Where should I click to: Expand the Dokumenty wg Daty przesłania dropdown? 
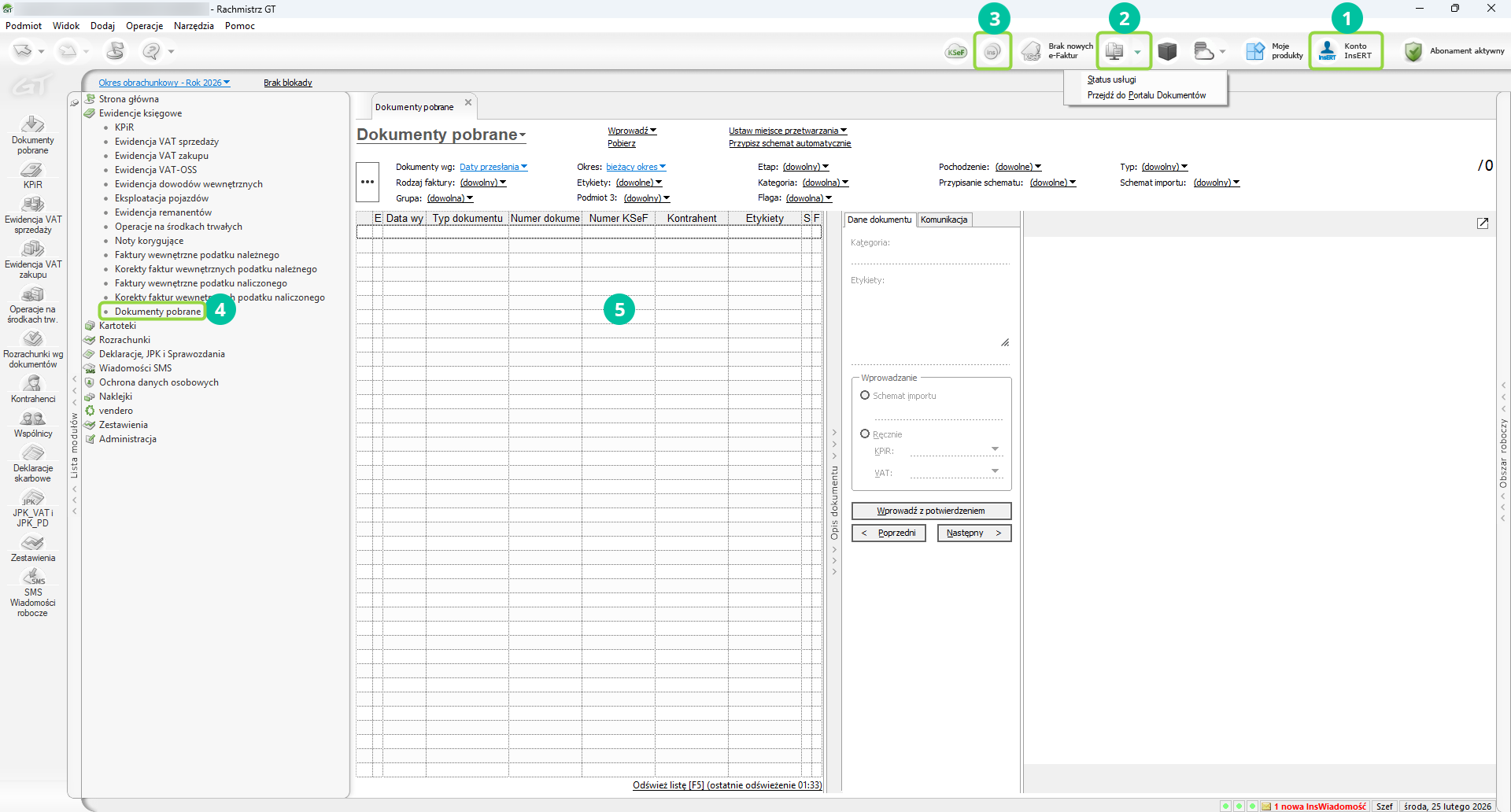point(493,167)
